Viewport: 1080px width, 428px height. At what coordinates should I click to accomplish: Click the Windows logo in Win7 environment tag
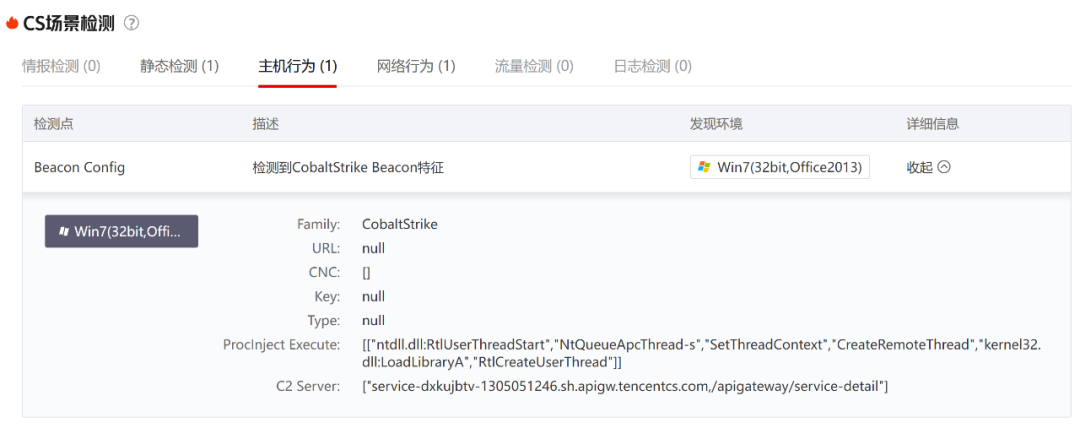pyautogui.click(x=704, y=167)
